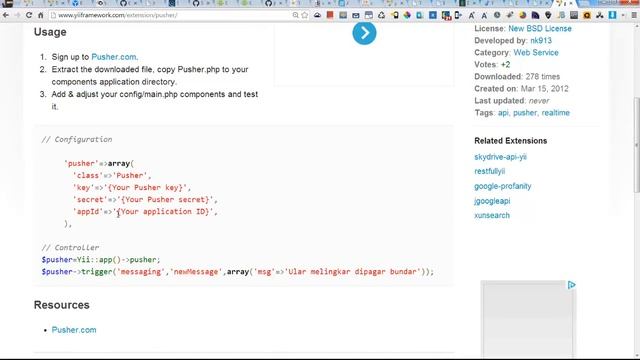Click the yellow pie-shaped extension icon
This screenshot has width=640, height=360.
pyautogui.click(x=522, y=16)
